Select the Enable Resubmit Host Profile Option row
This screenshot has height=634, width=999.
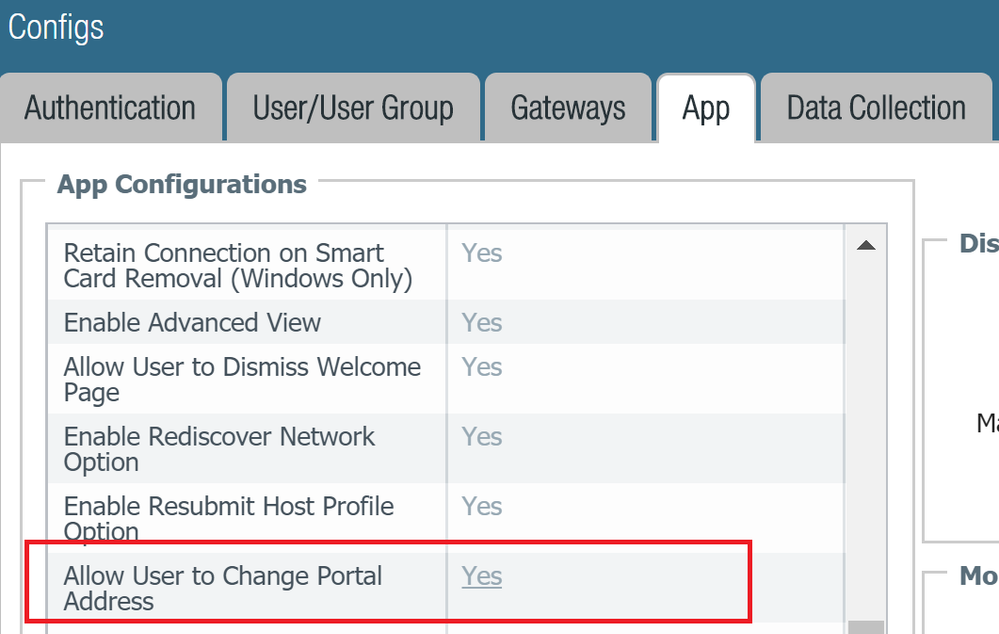tap(229, 518)
